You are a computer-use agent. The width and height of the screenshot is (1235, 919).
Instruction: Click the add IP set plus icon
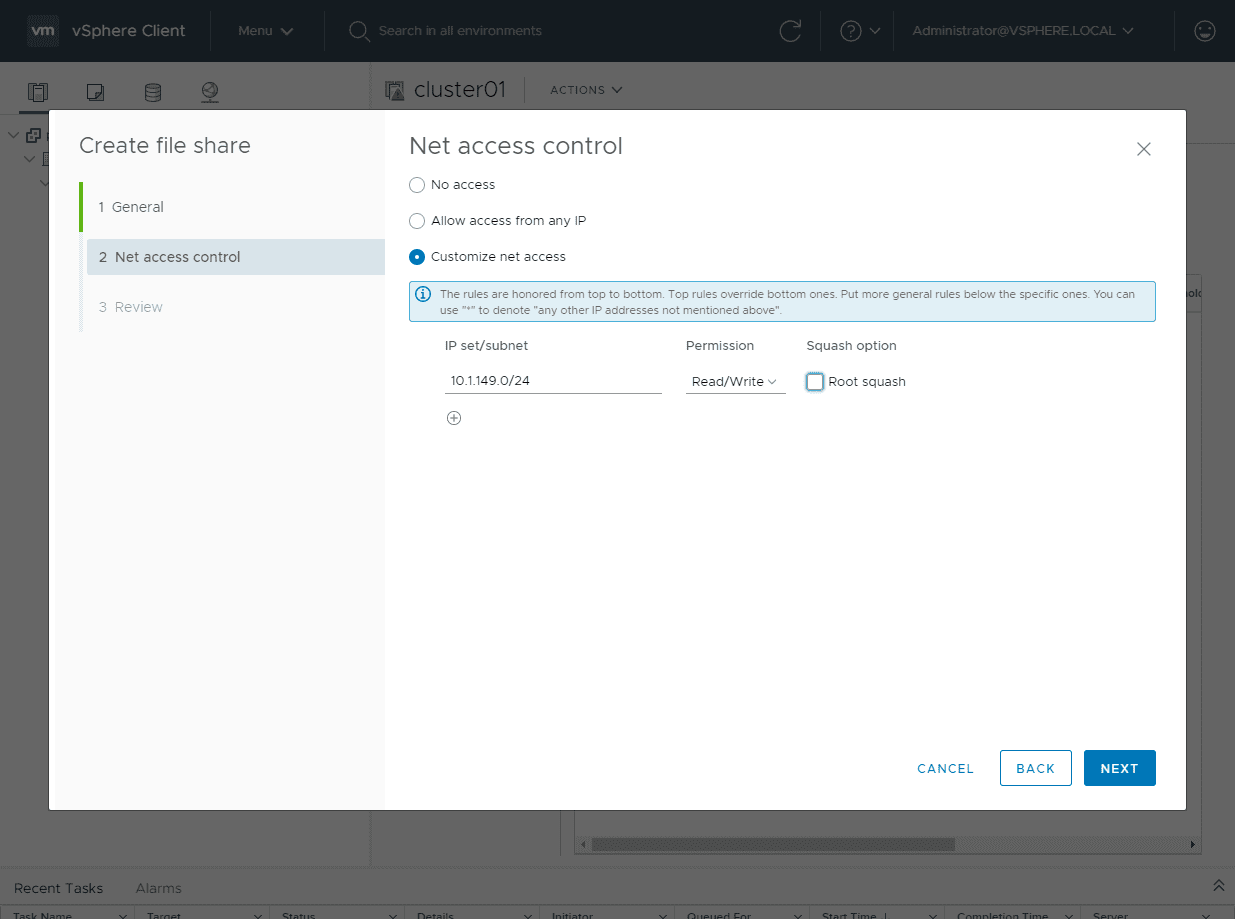point(454,418)
